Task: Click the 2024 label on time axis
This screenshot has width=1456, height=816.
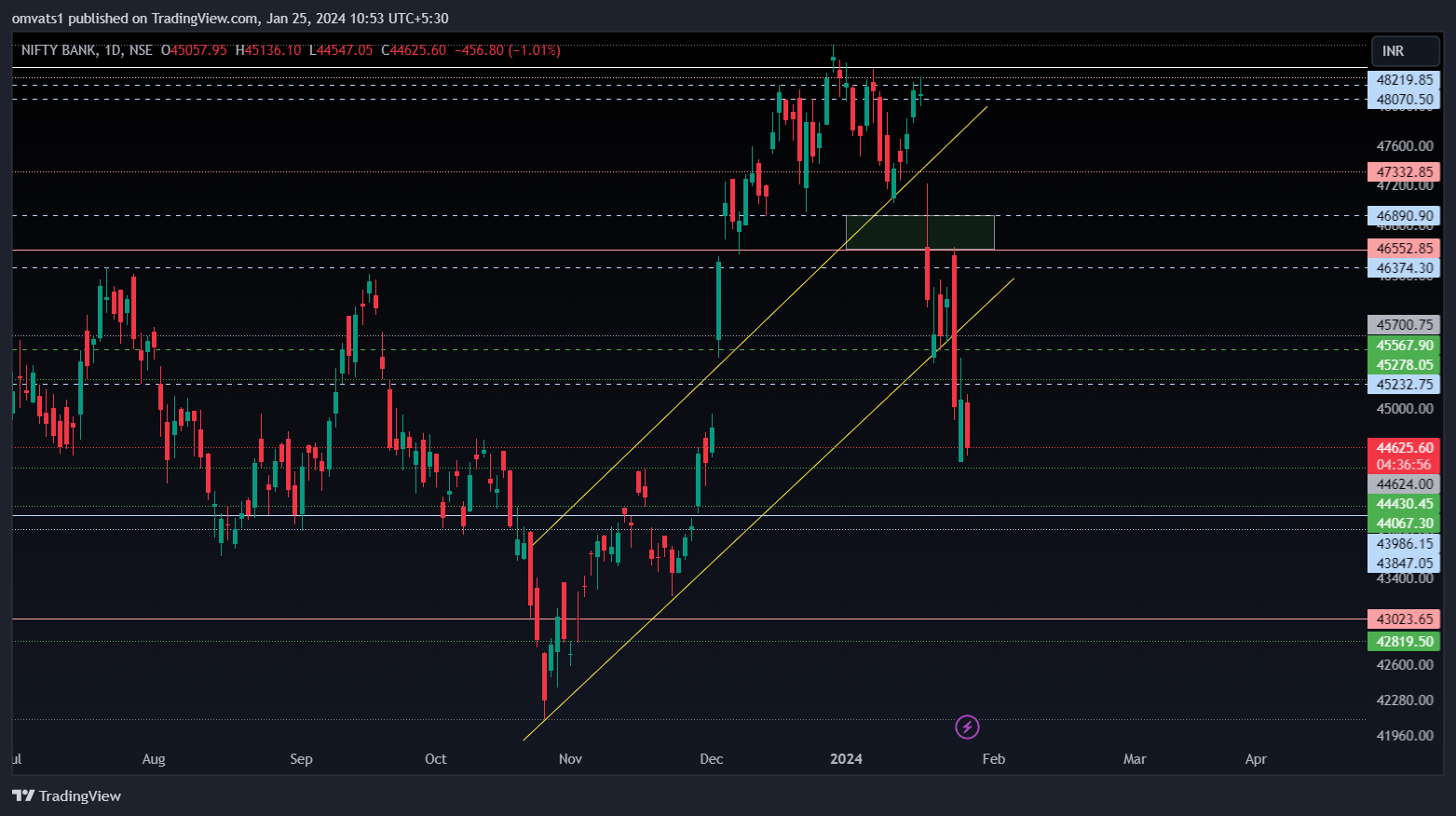Action: tap(846, 759)
